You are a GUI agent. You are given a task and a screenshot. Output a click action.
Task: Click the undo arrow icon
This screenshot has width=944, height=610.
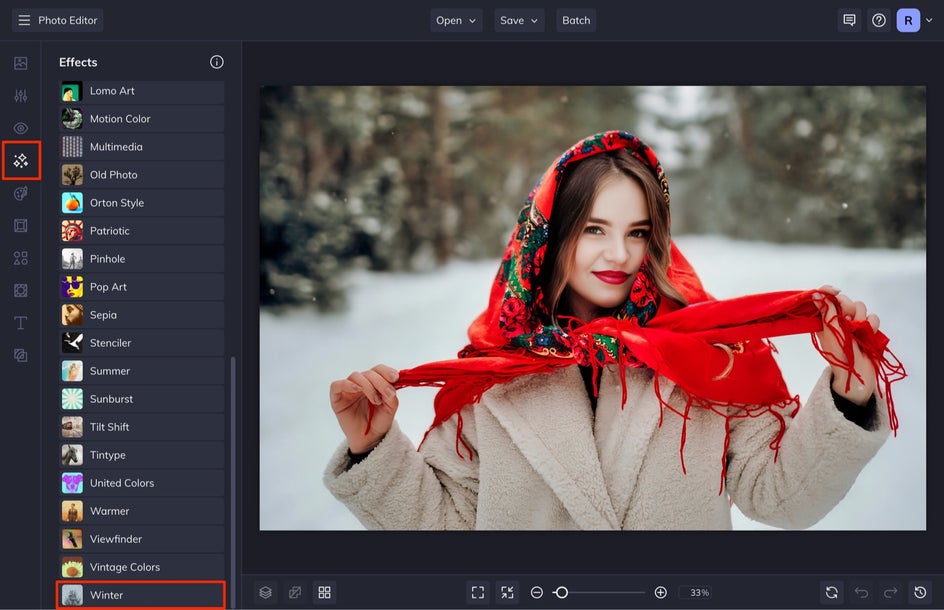tap(861, 593)
